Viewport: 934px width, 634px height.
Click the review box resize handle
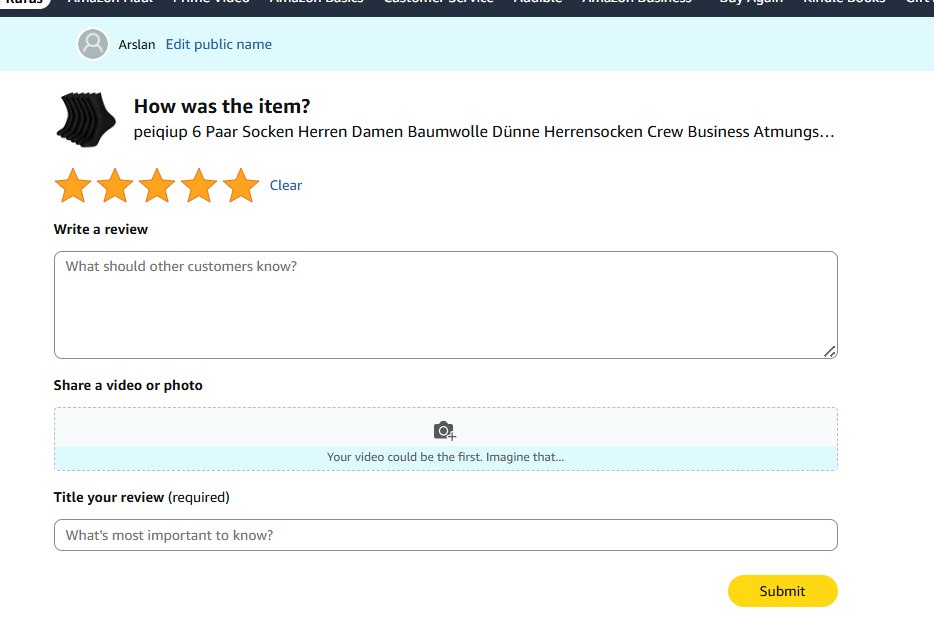click(830, 351)
